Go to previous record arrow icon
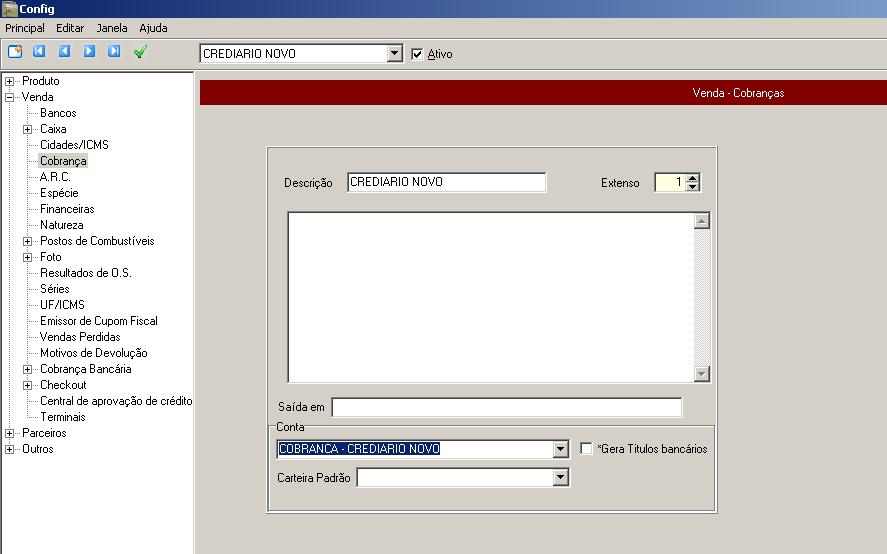The height and width of the screenshot is (554, 887). [x=64, y=51]
